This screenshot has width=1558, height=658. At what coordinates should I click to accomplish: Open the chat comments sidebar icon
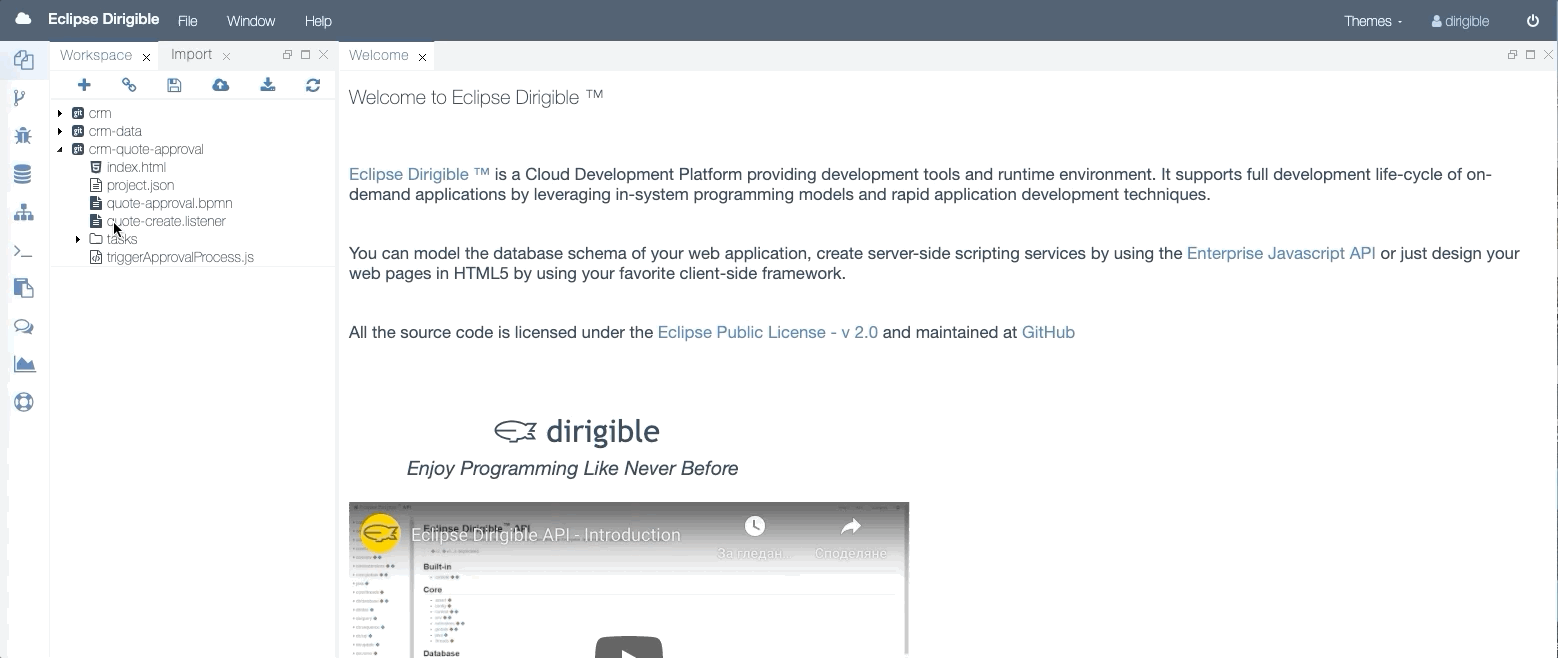point(24,327)
